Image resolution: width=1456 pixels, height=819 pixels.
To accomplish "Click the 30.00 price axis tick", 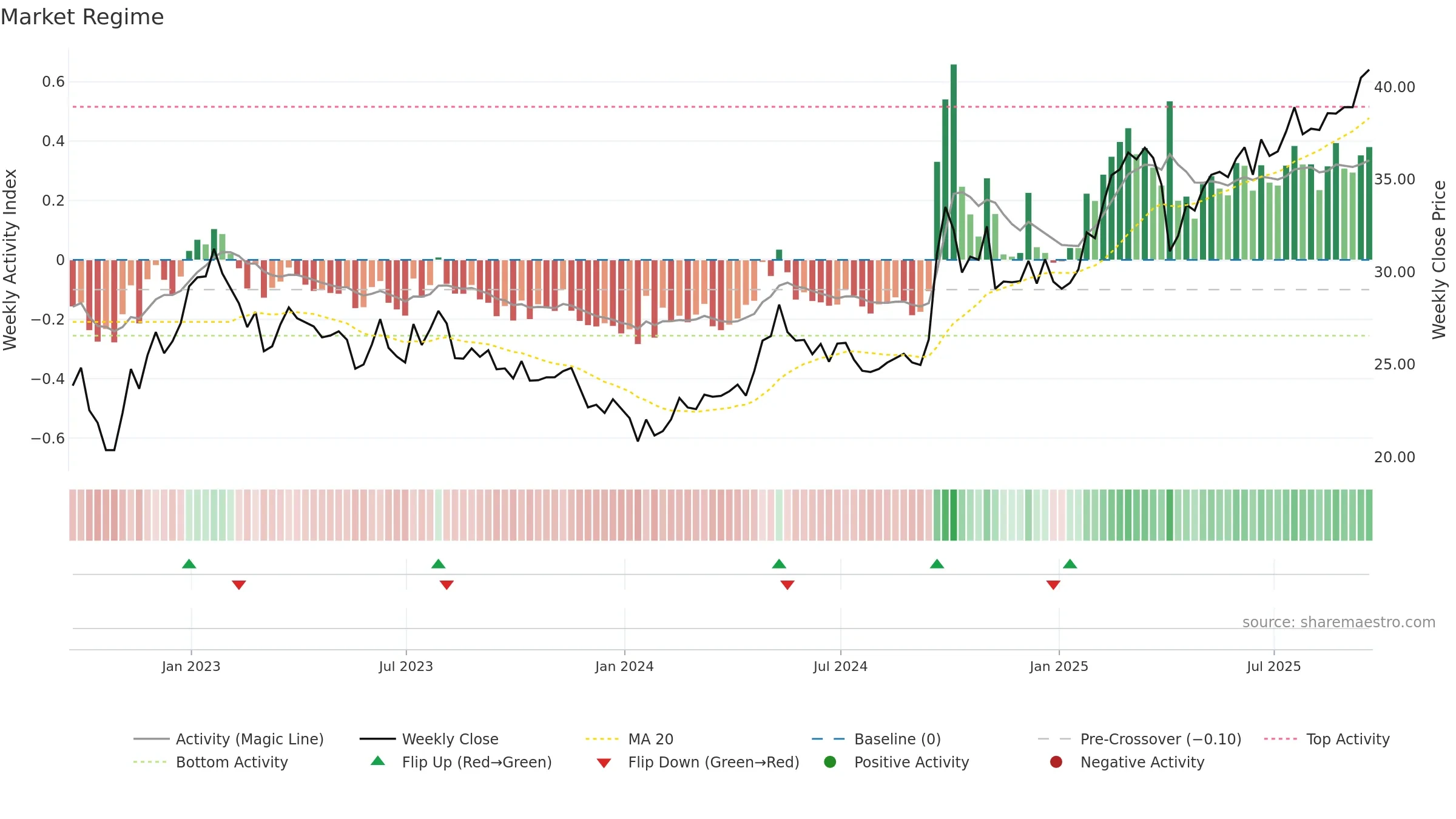I will pos(1394,272).
